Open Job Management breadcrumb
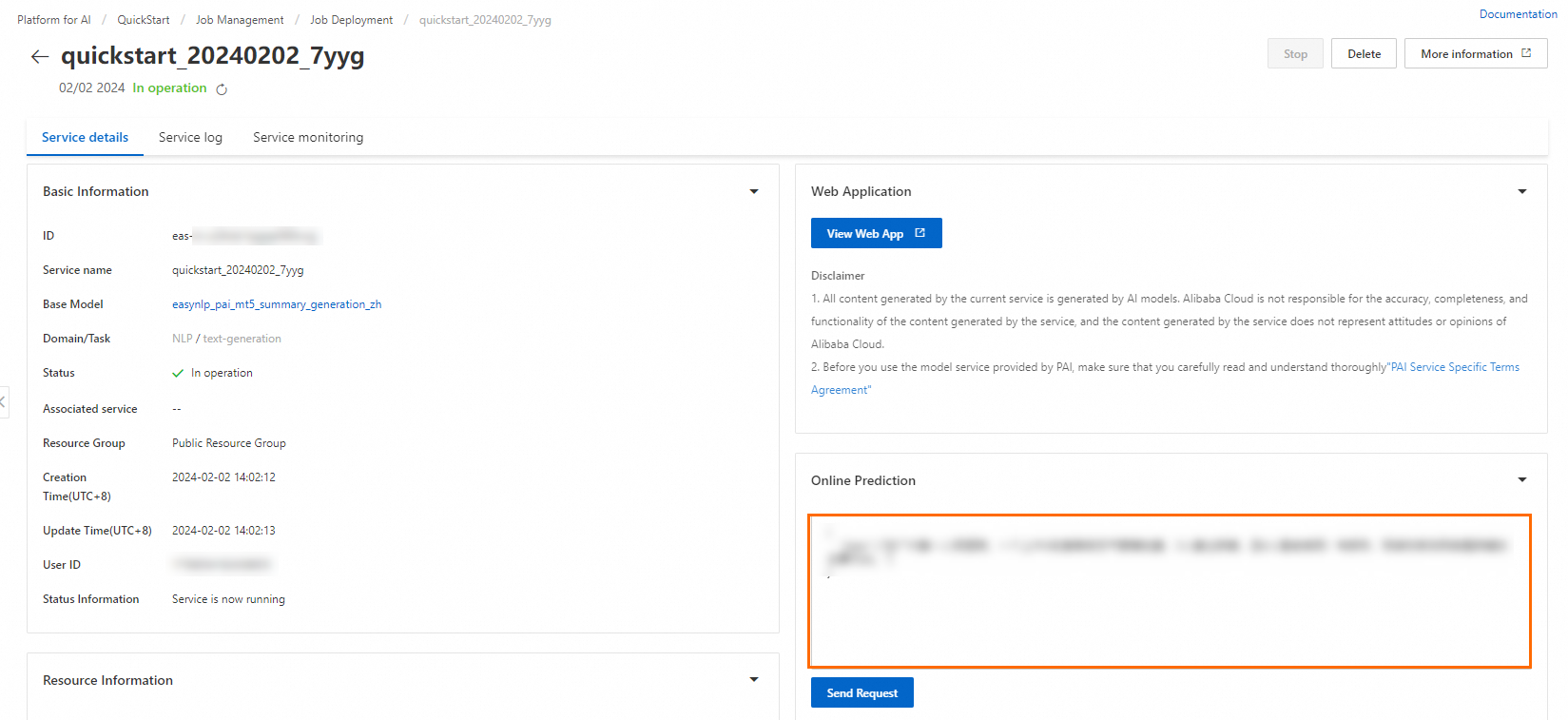The image size is (1568, 720). (x=240, y=20)
